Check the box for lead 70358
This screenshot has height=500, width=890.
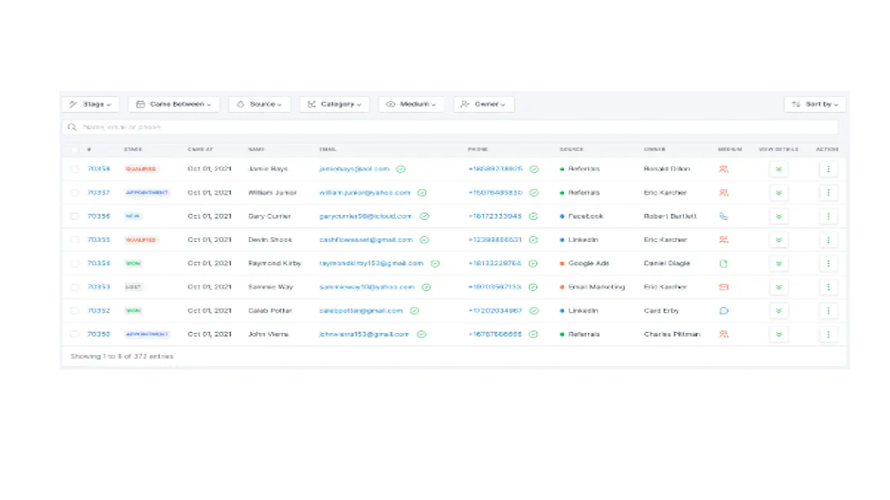point(74,169)
